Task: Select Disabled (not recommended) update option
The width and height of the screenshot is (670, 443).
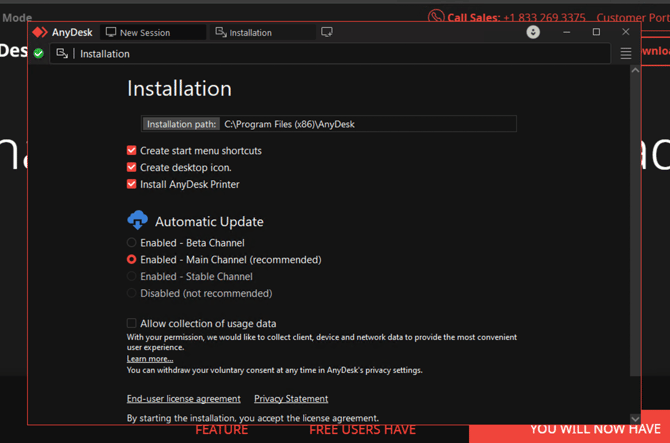Action: click(x=132, y=293)
